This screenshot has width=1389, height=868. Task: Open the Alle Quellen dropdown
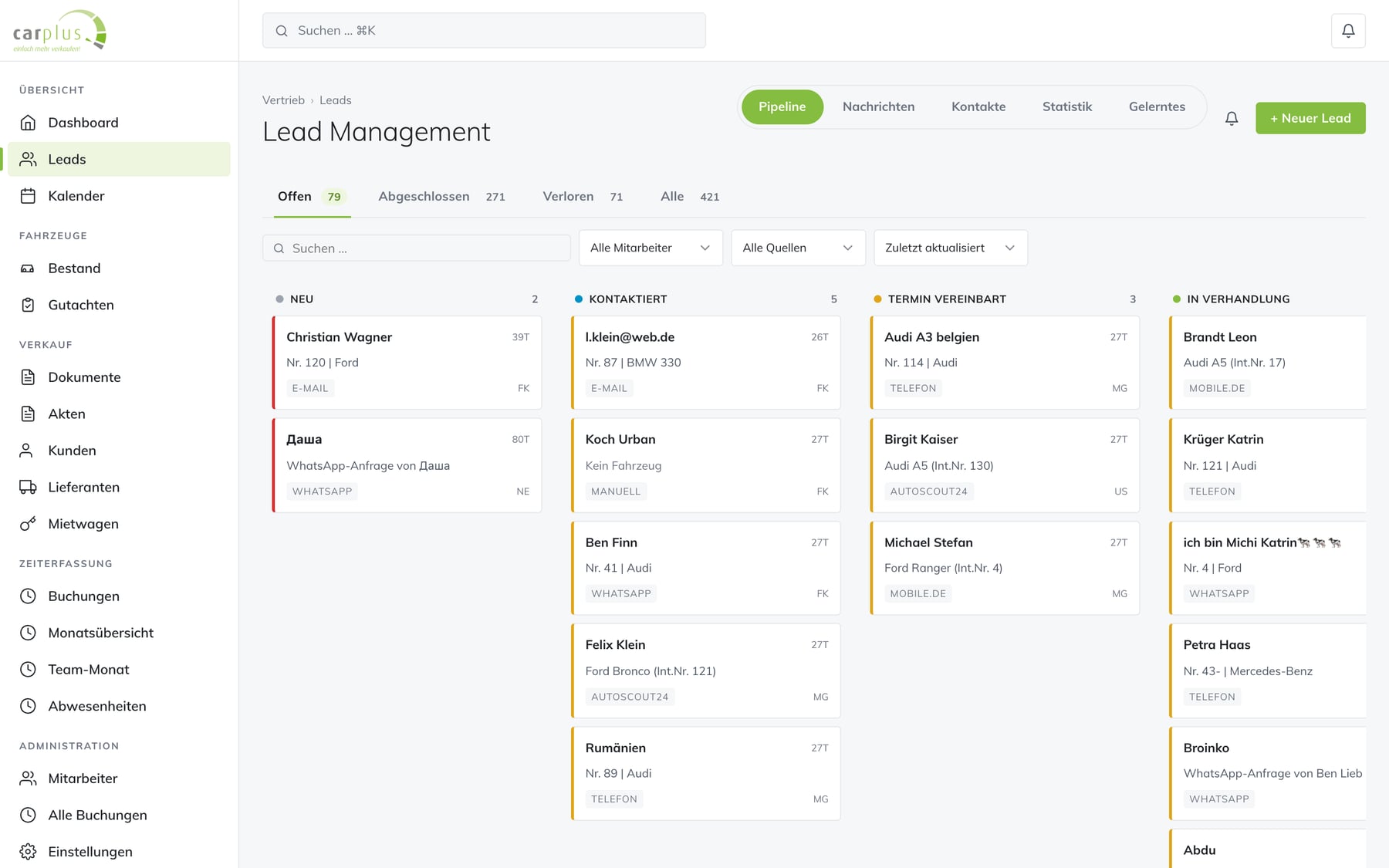coord(798,248)
